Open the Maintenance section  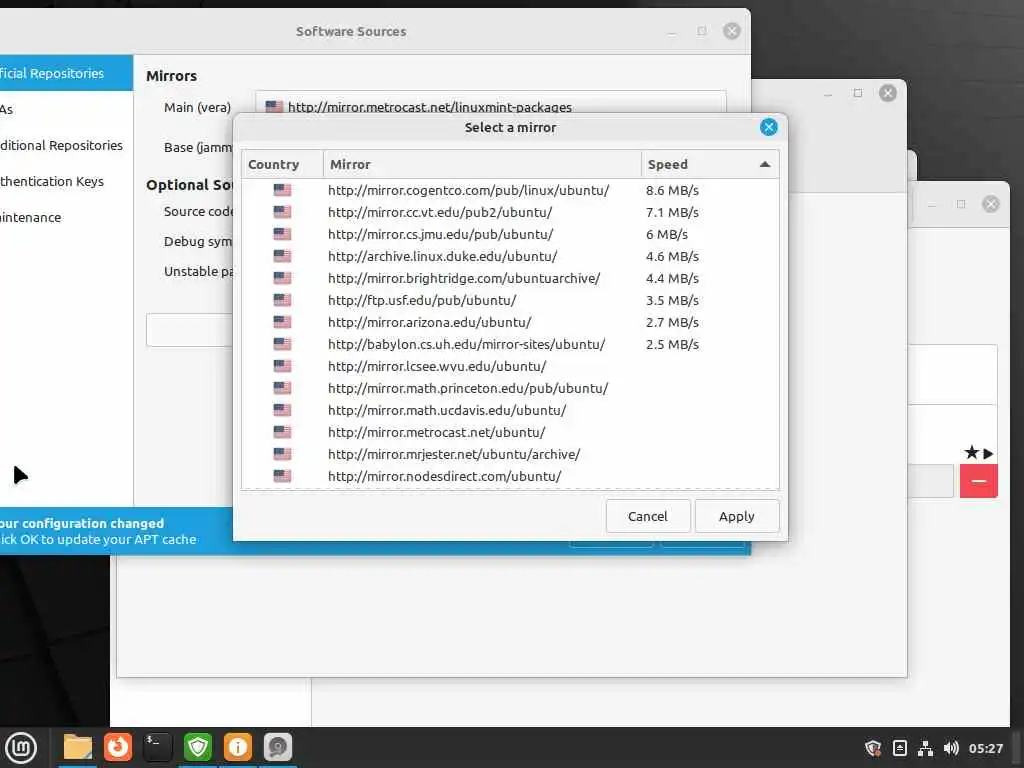click(65, 217)
